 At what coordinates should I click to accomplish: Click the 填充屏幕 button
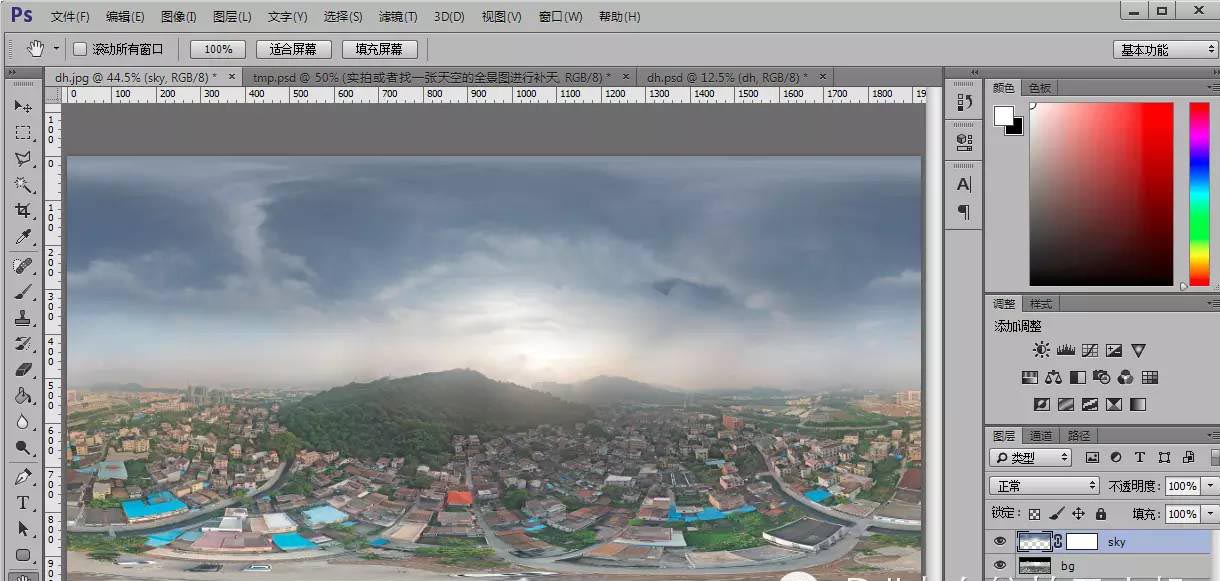click(379, 49)
